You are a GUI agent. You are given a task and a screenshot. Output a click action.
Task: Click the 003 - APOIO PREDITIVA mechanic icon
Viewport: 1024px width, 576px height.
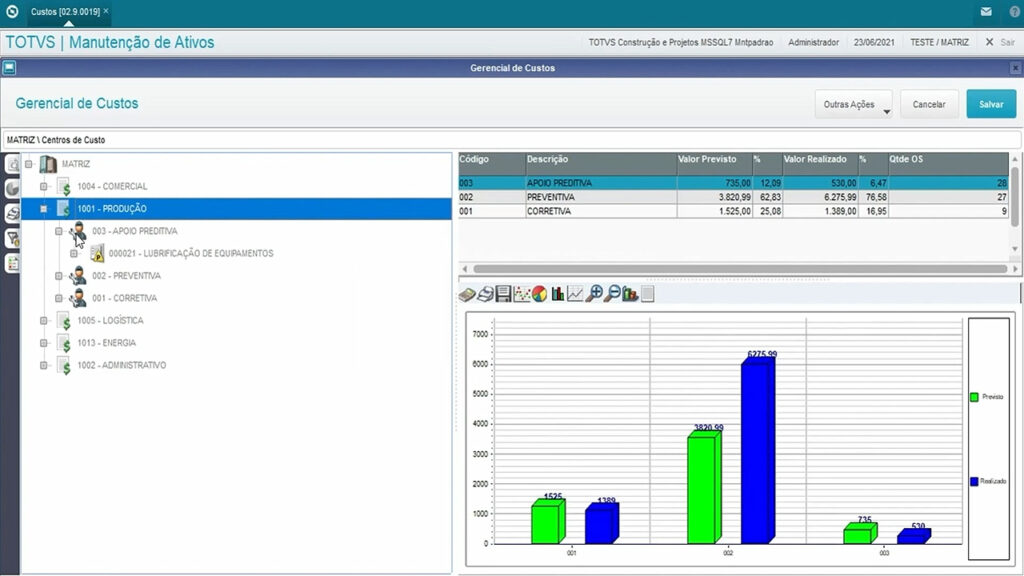[78, 231]
